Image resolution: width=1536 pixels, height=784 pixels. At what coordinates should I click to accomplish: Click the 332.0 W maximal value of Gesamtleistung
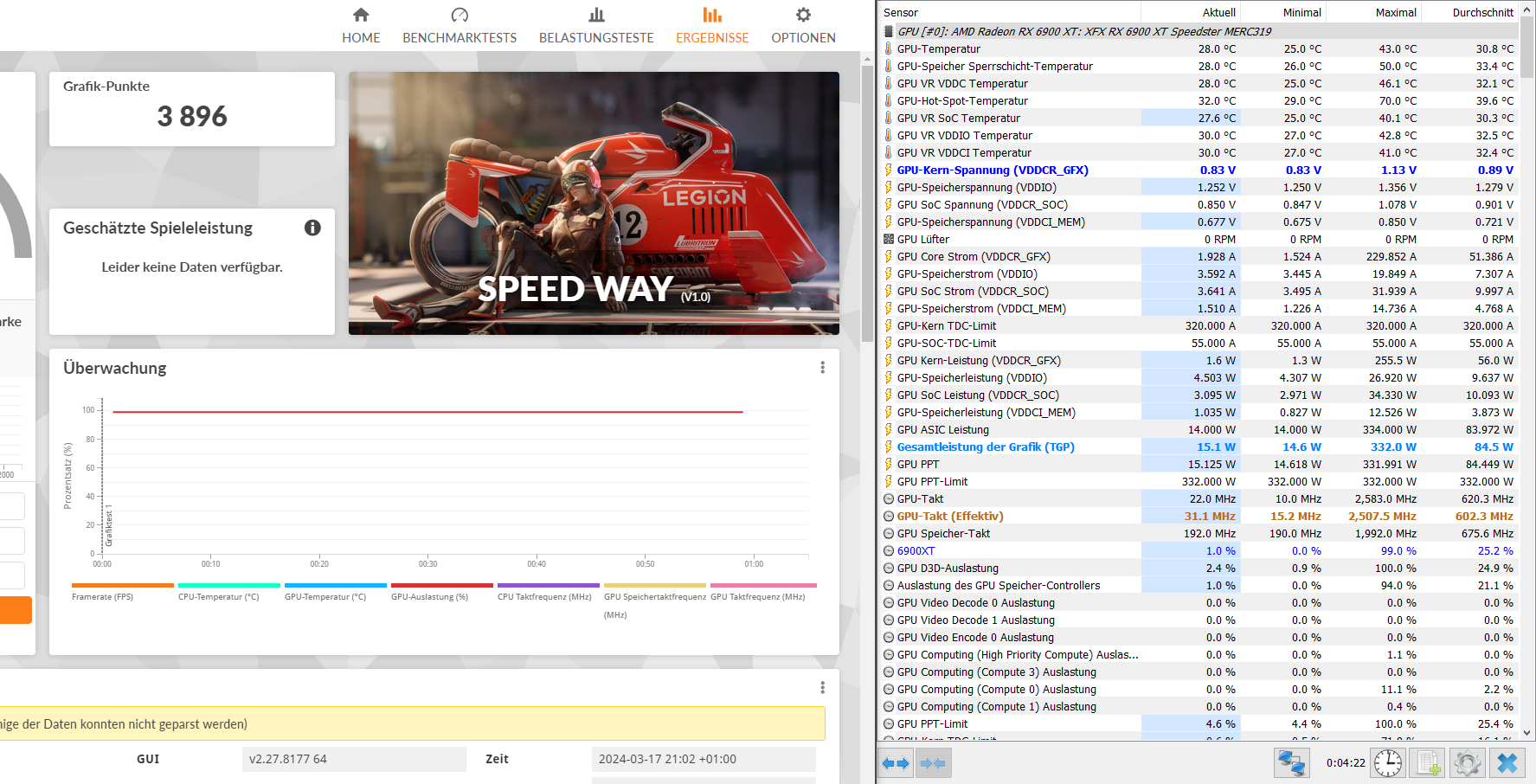click(x=1393, y=447)
